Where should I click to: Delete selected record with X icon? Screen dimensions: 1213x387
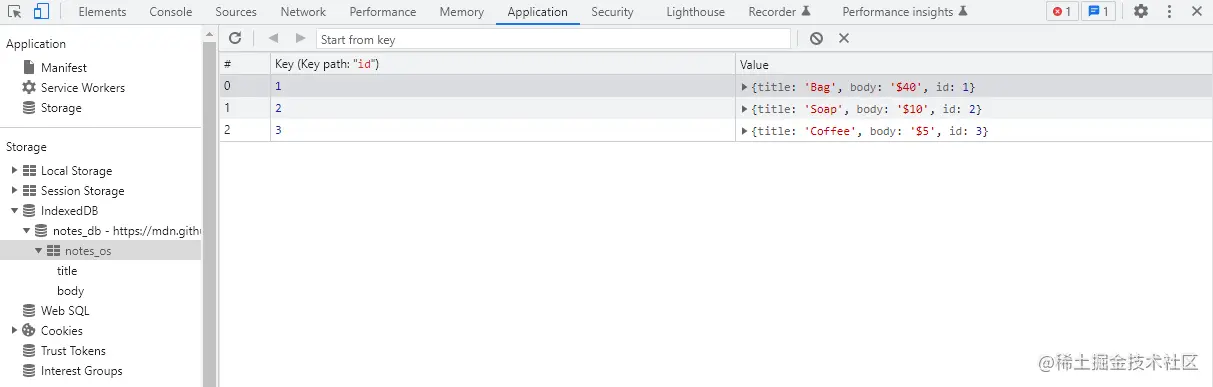coord(844,38)
